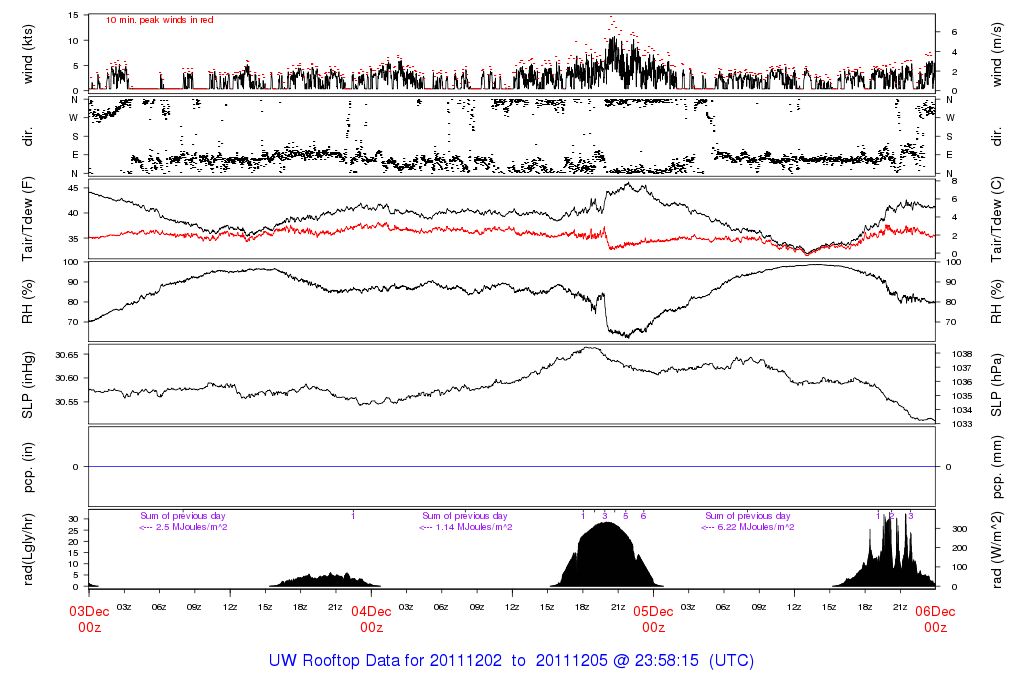Click the peak of the sea-level pressure curve
The height and width of the screenshot is (700, 1024).
click(590, 348)
